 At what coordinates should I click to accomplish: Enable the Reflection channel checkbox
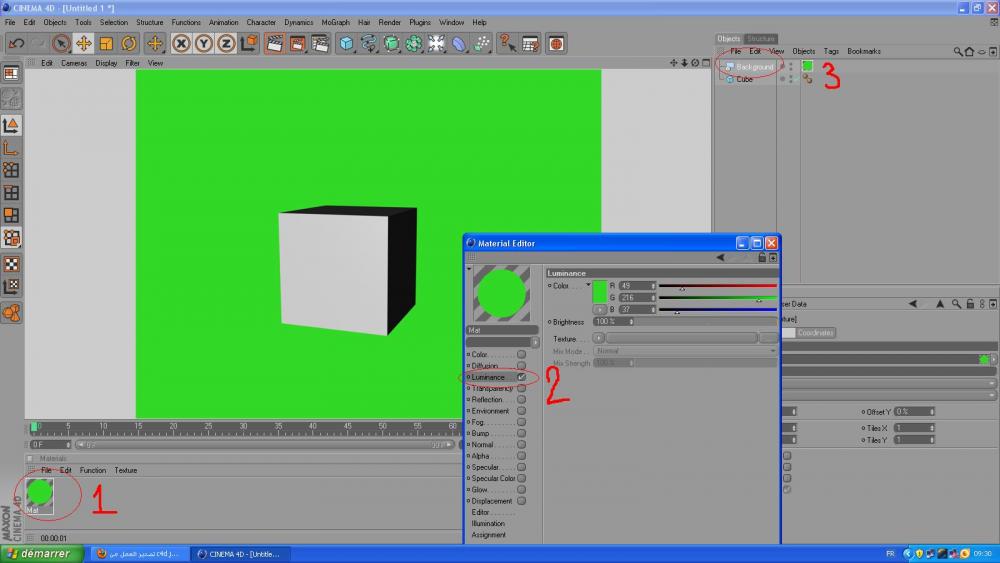click(521, 399)
